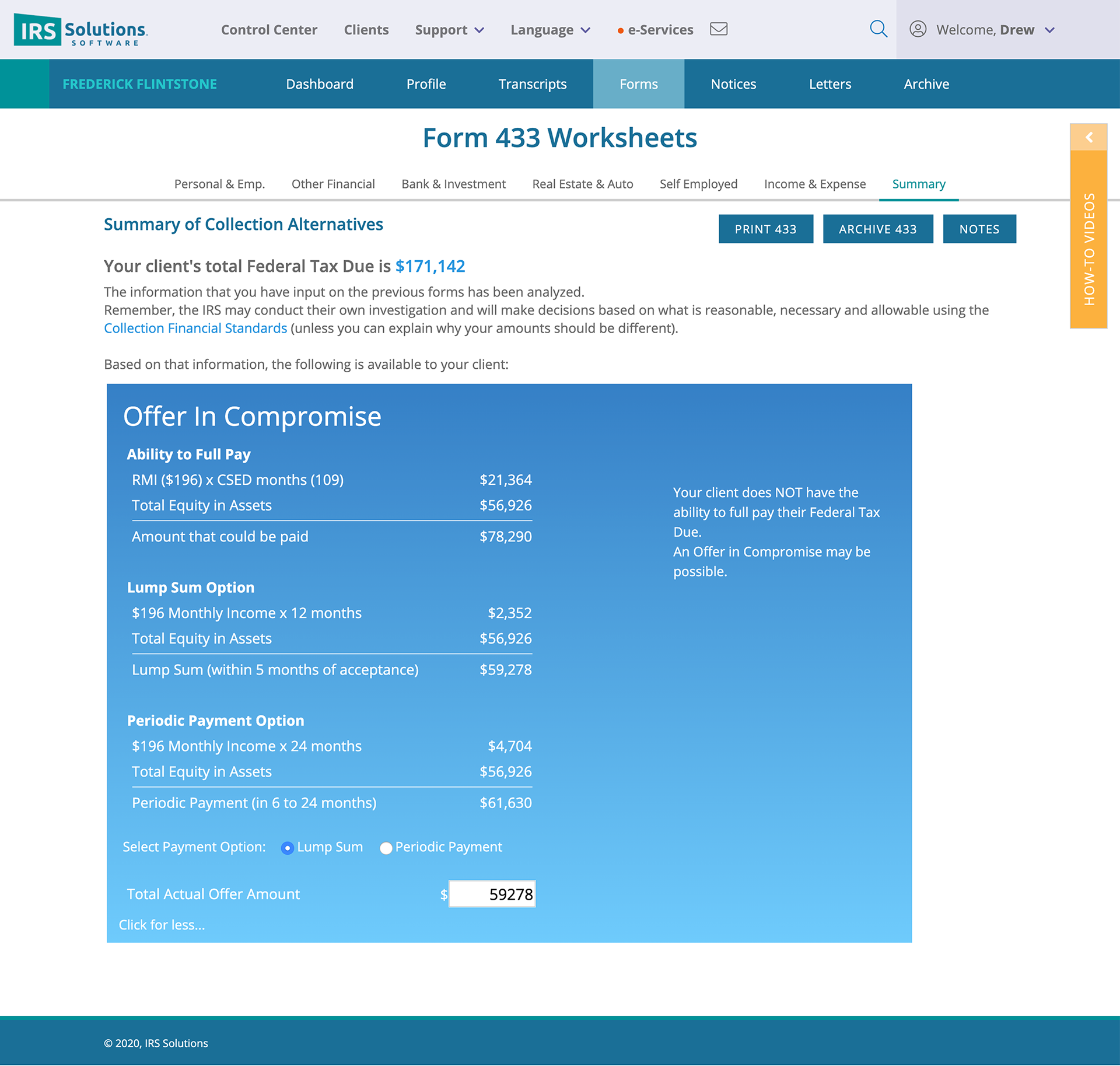Open the Collection Financial Standards link
1120x1066 pixels.
tap(195, 328)
